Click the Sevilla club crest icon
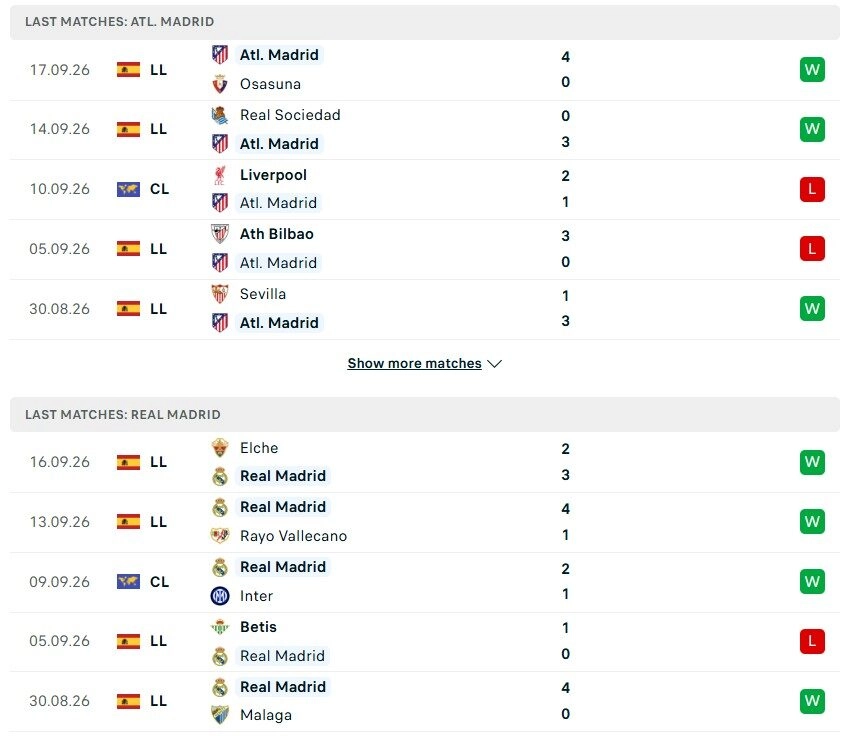Viewport: 847px width, 741px height. point(219,294)
